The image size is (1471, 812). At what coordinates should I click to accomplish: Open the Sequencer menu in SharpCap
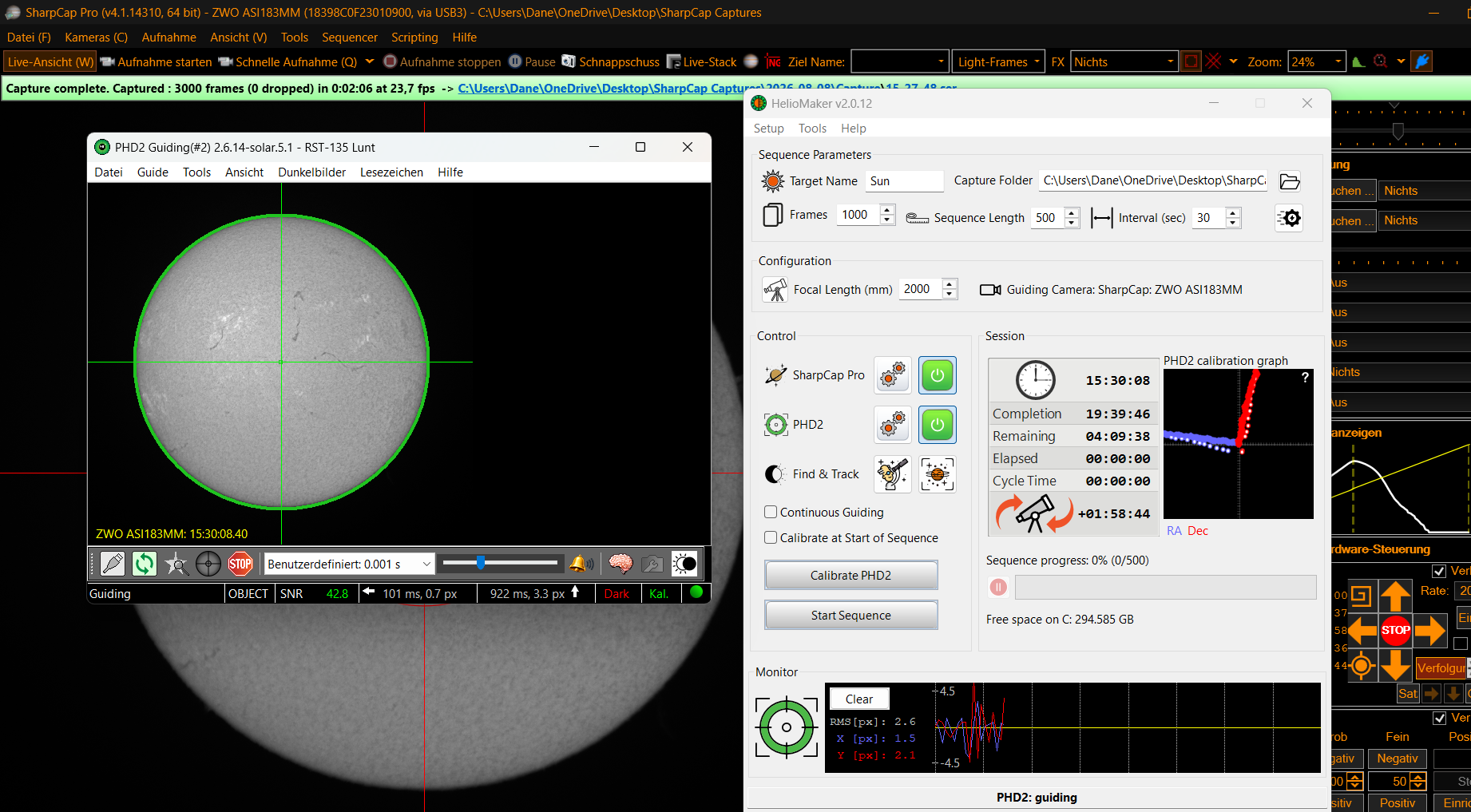point(350,38)
